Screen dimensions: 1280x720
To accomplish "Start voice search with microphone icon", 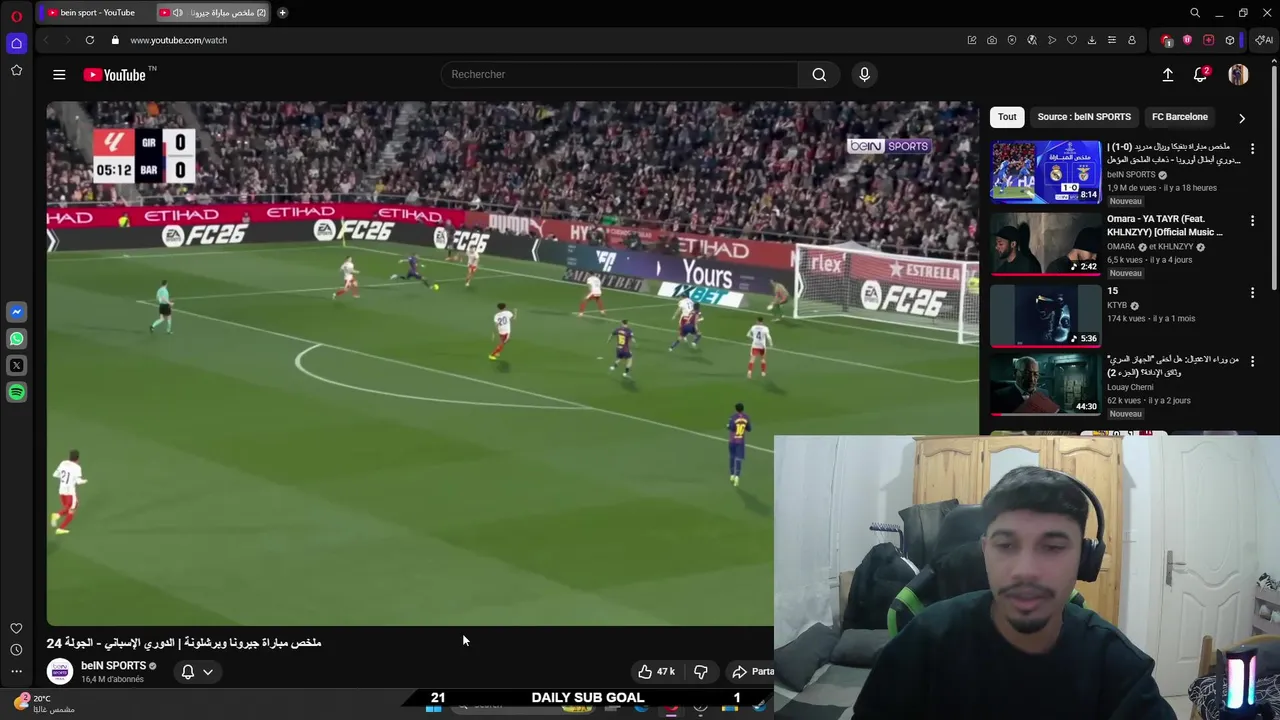I will (864, 74).
